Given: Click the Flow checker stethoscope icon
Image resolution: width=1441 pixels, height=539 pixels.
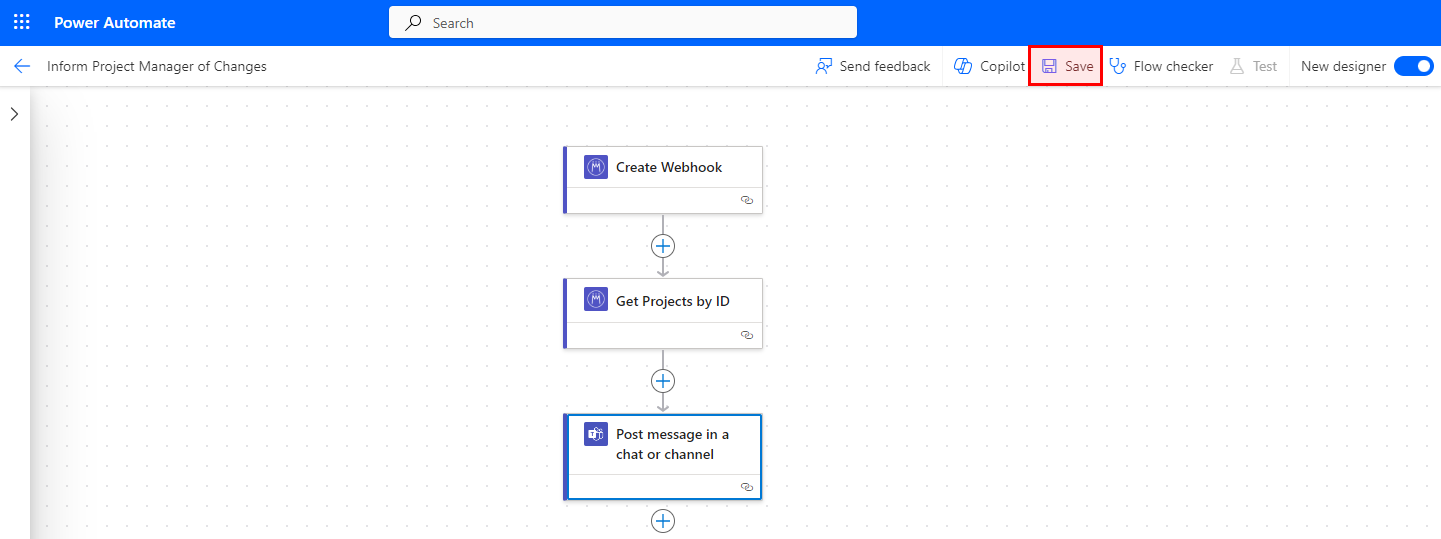Looking at the screenshot, I should (1118, 66).
